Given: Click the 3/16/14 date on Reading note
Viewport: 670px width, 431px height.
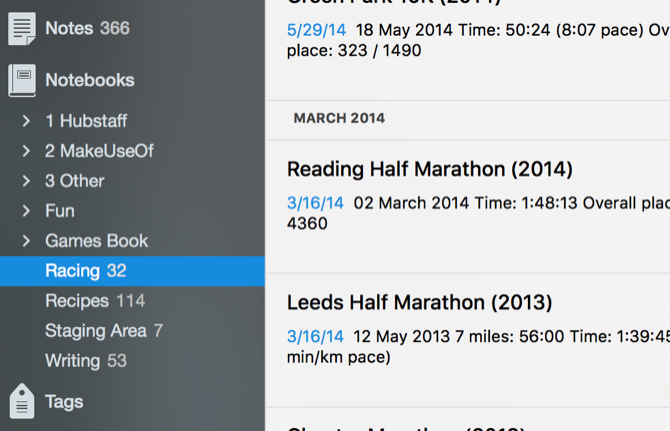Looking at the screenshot, I should point(315,203).
